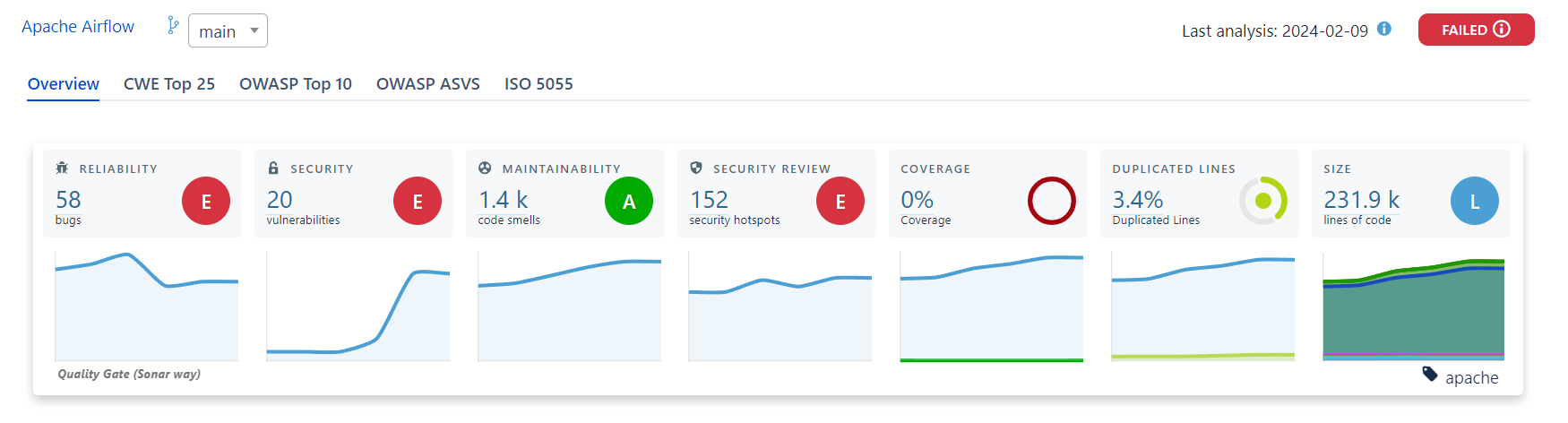The image size is (1568, 423).
Task: Click the Security Review hotspots history chart
Action: pos(780,306)
